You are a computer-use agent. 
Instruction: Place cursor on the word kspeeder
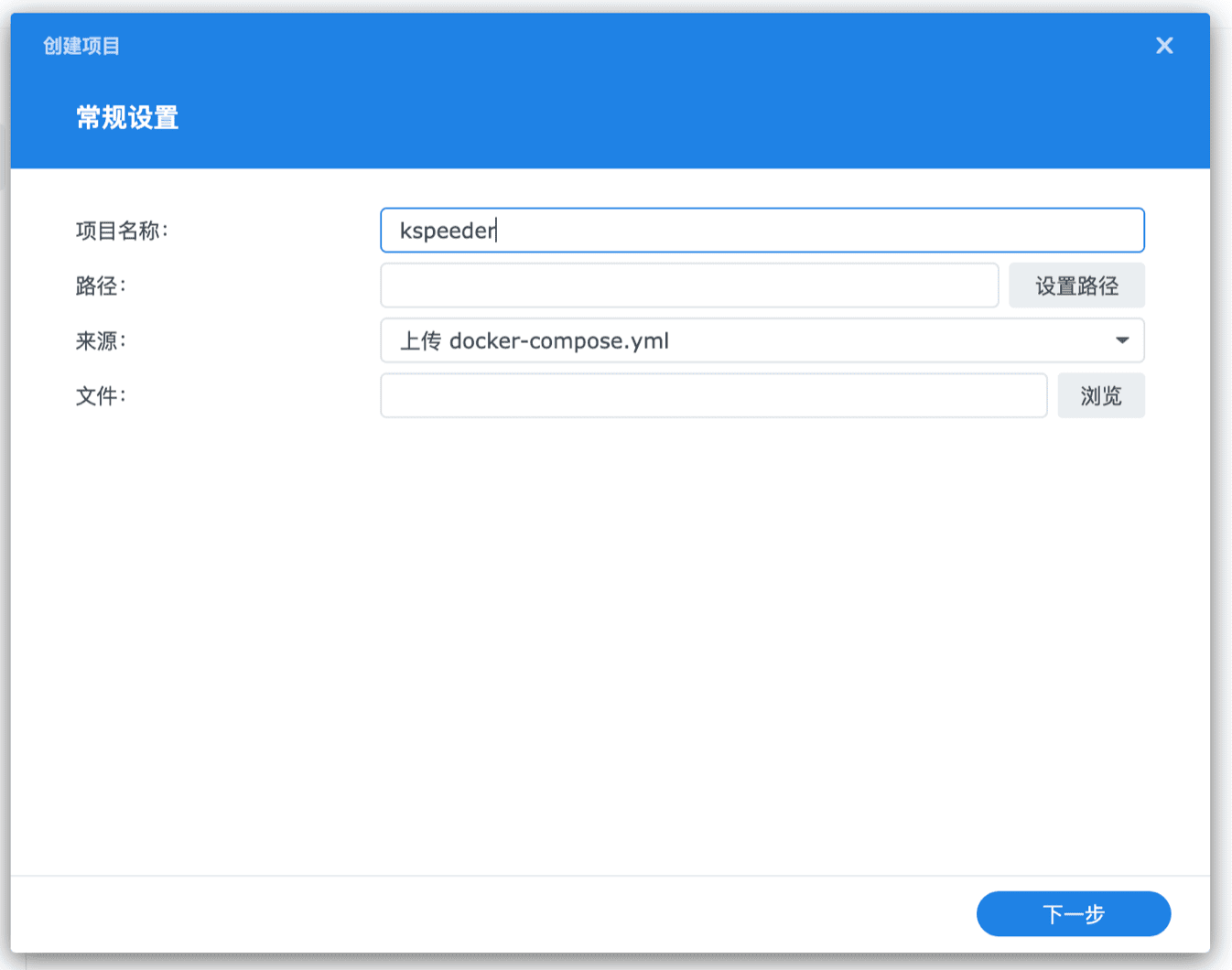[x=447, y=231]
